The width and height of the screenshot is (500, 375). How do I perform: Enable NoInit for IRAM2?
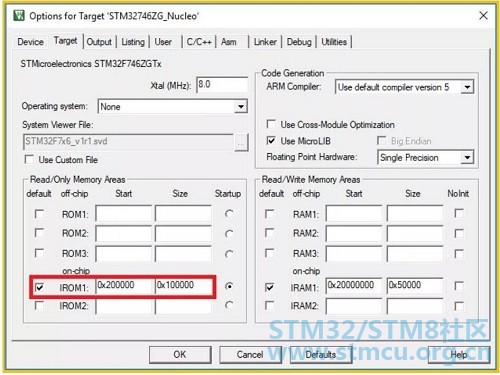pos(459,306)
